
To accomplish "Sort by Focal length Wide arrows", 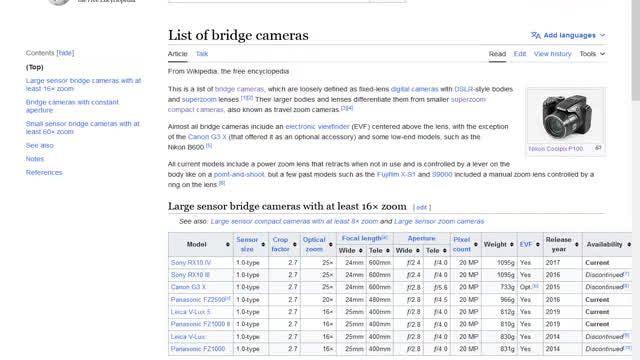I will pos(361,251).
